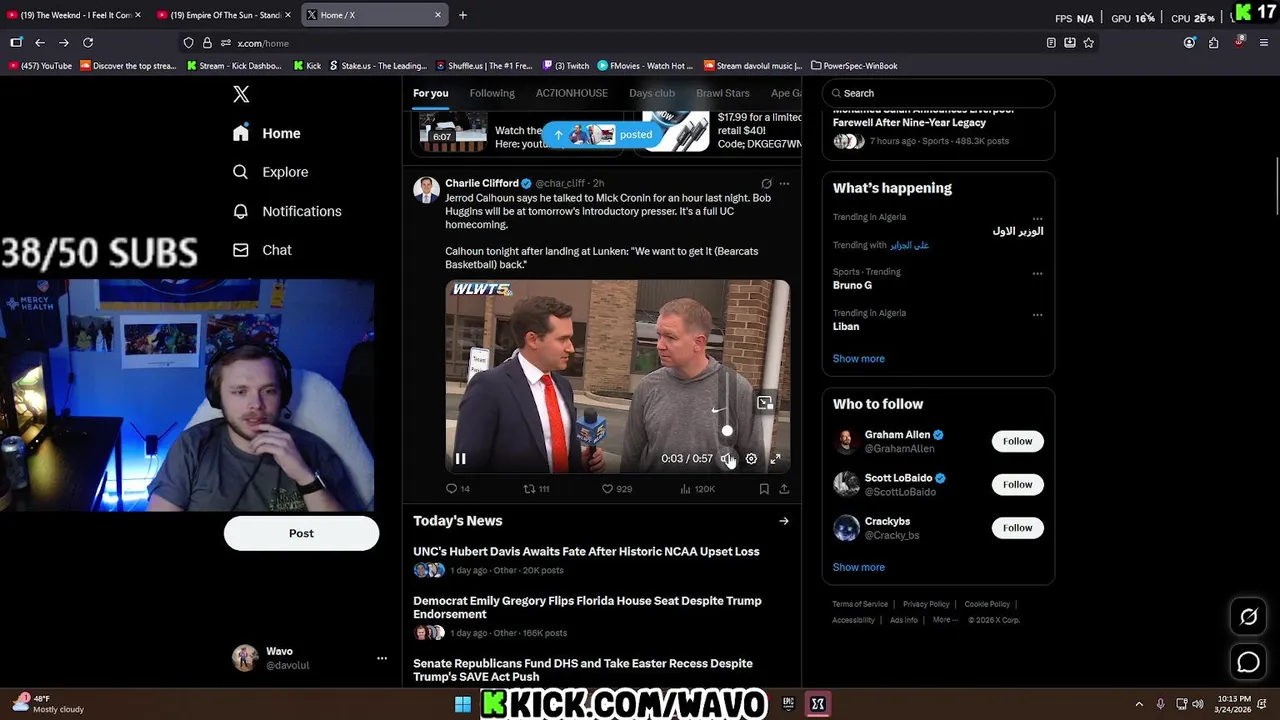The height and width of the screenshot is (720, 1280).
Task: Open Charlie Clifford's profile avatar
Action: tap(427, 190)
